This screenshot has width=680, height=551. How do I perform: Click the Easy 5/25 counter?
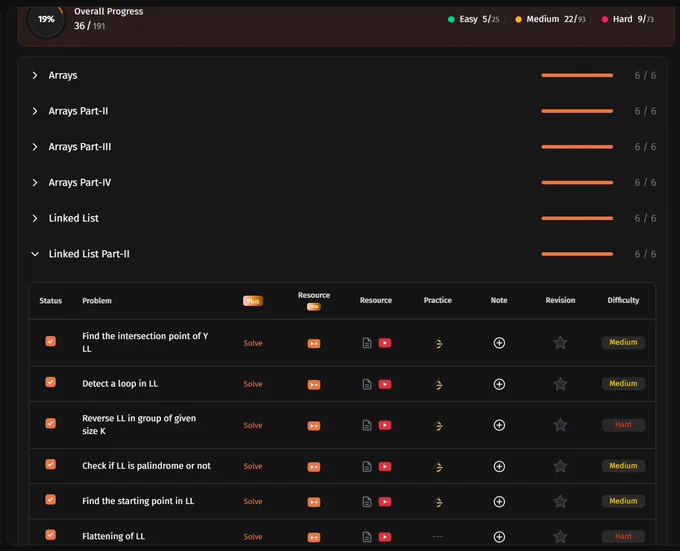click(x=474, y=19)
